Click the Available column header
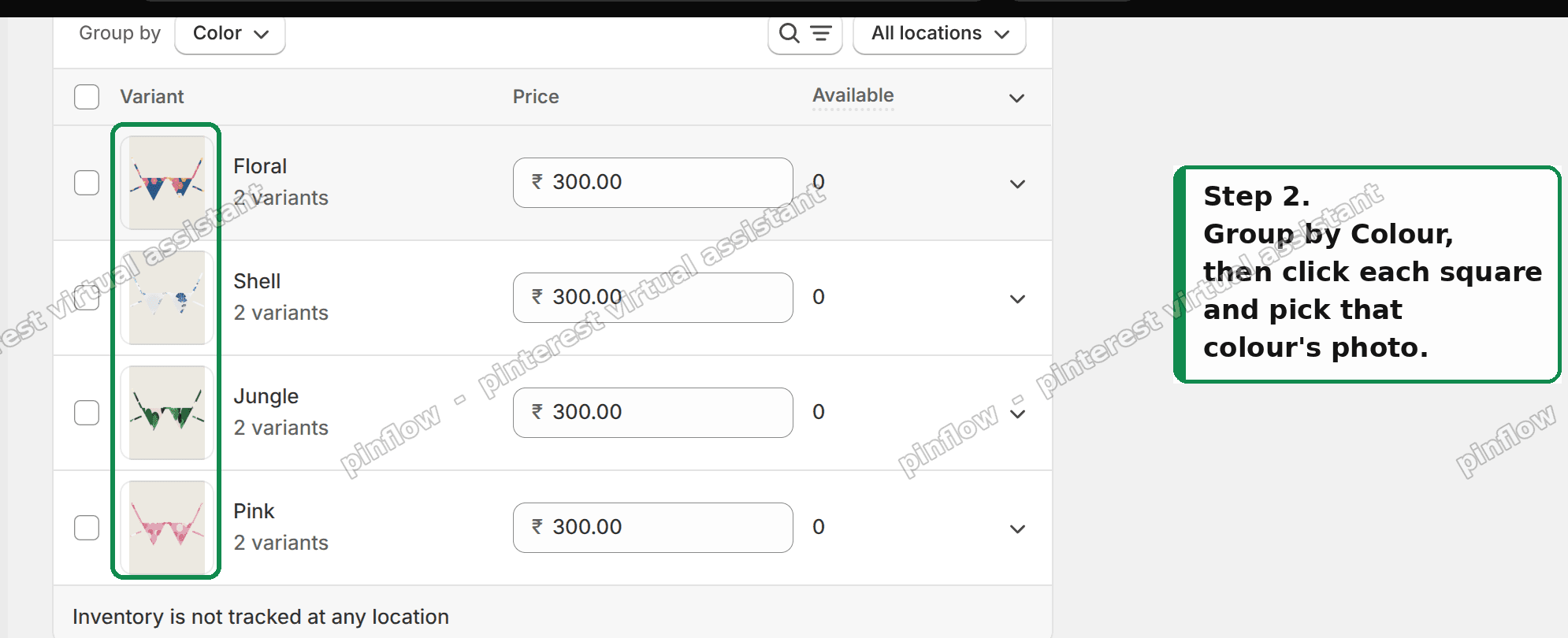The image size is (1568, 638). pos(853,96)
